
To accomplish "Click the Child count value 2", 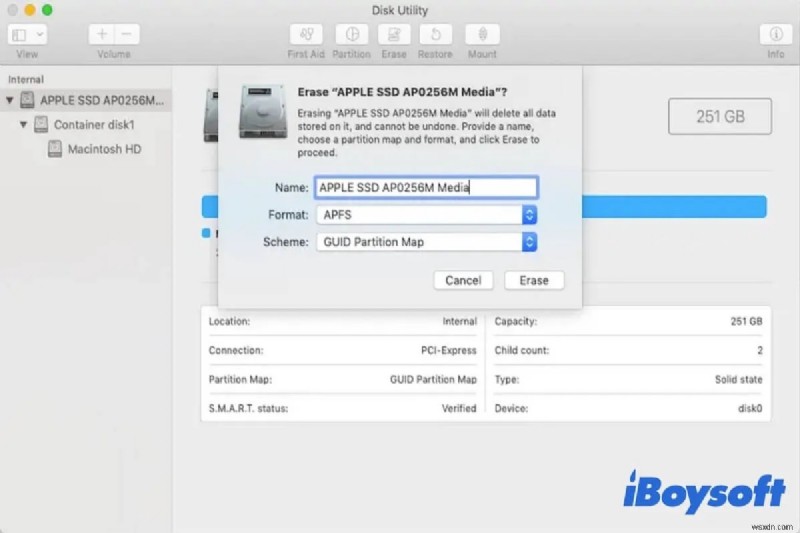I will [760, 350].
